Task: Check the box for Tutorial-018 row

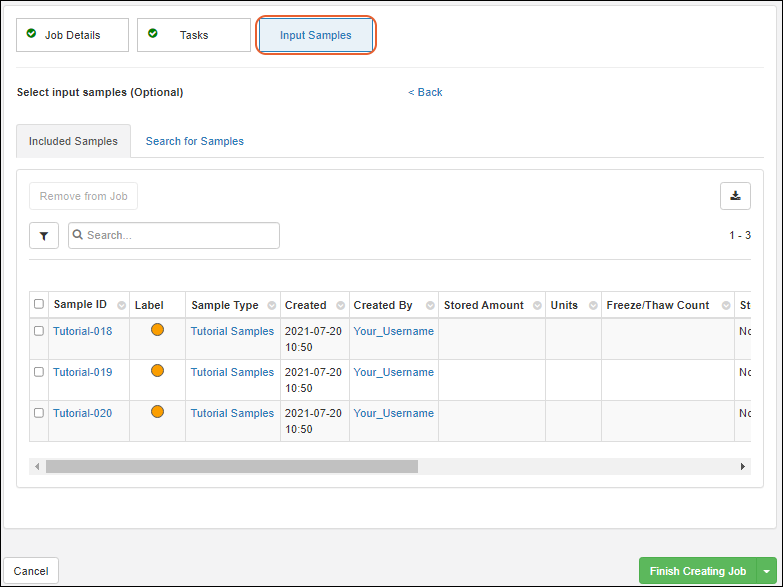Action: click(39, 331)
